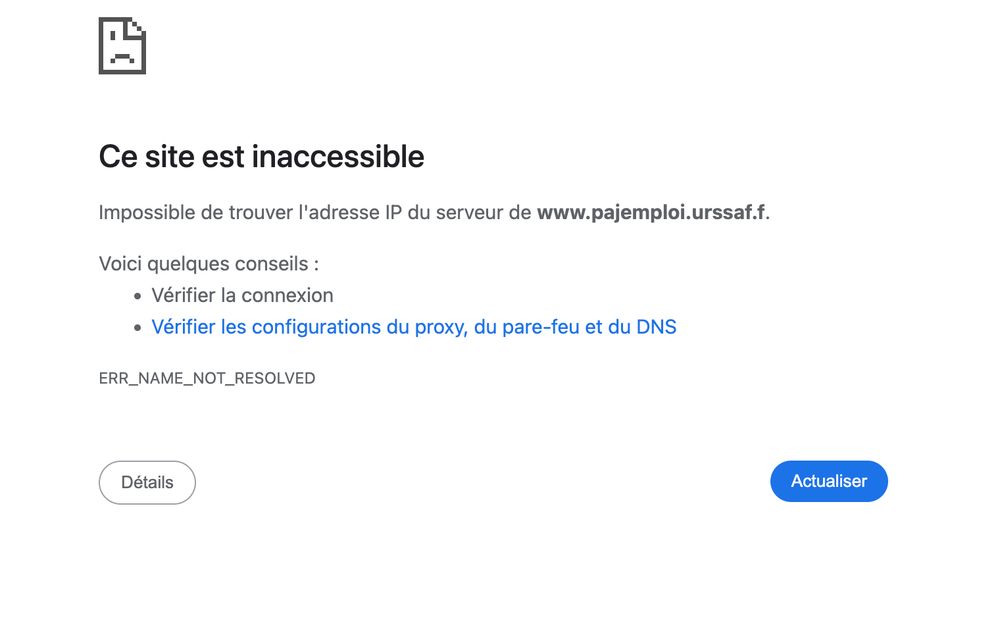Click the dog-eared paper glyph above the heading
The width and height of the screenshot is (1000, 633).
coord(122,44)
